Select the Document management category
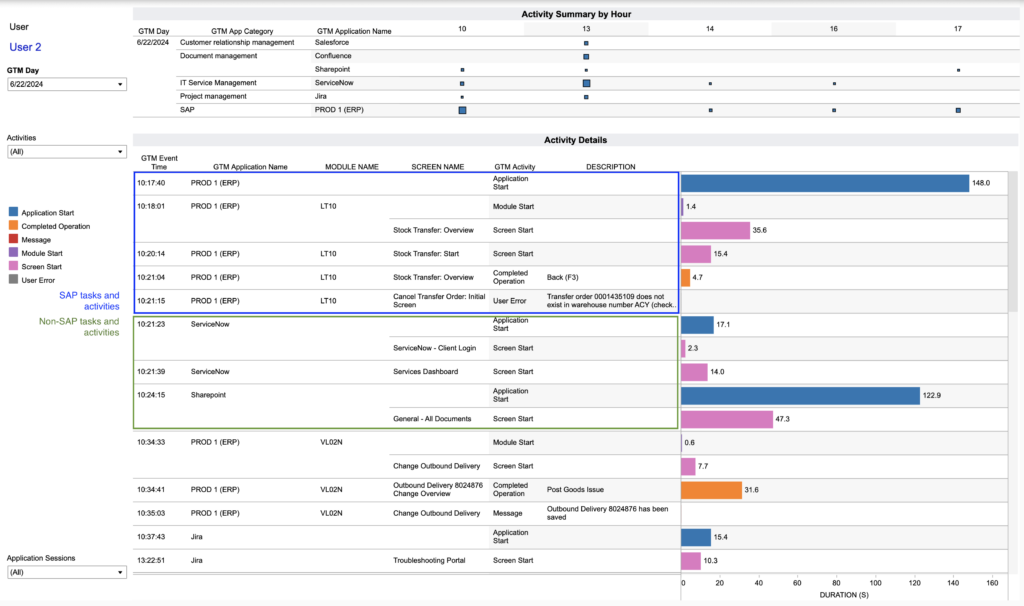This screenshot has height=606, width=1024. [x=219, y=56]
